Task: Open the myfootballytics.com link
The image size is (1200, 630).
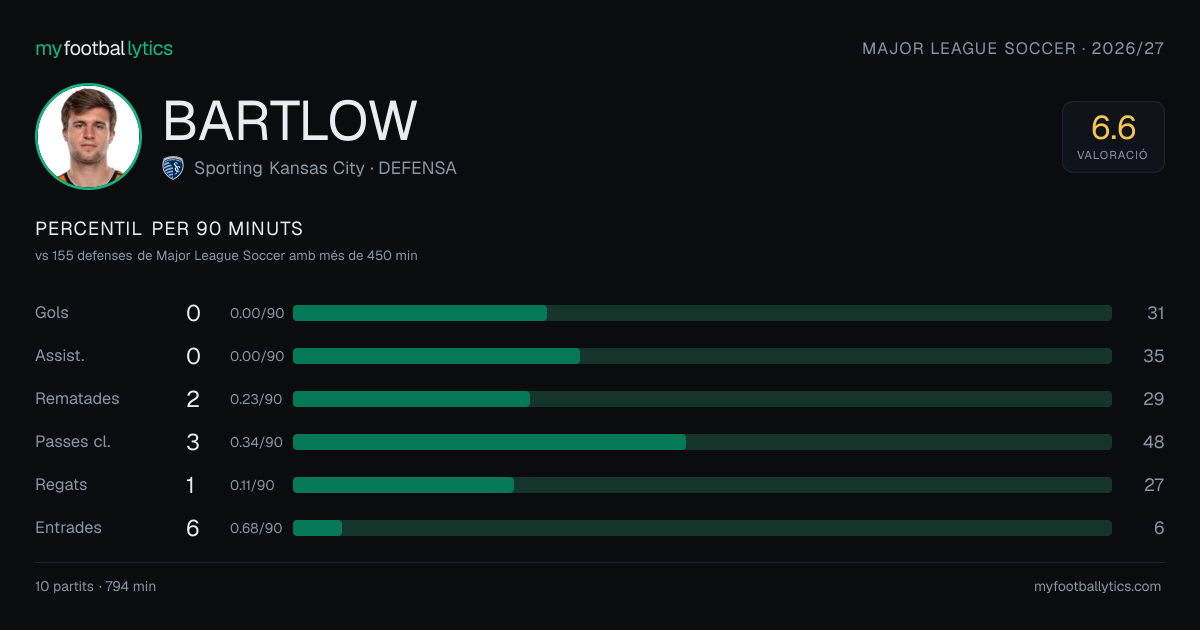Action: [x=1097, y=587]
